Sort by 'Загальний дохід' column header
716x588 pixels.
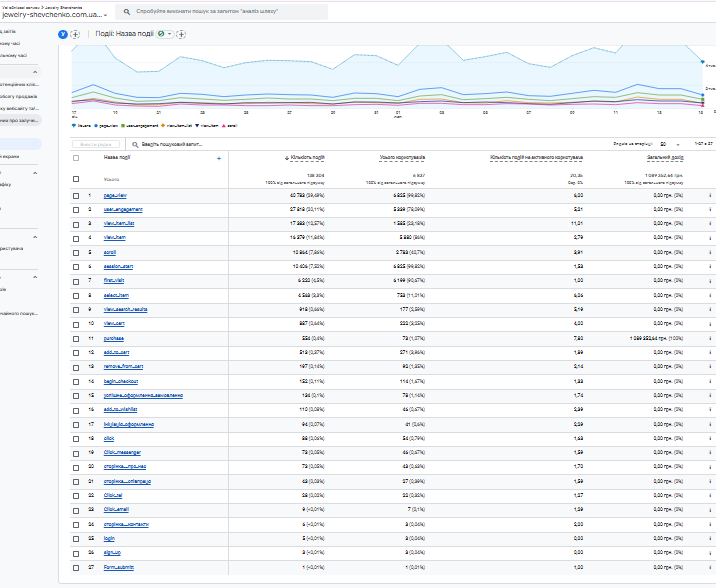pos(665,158)
